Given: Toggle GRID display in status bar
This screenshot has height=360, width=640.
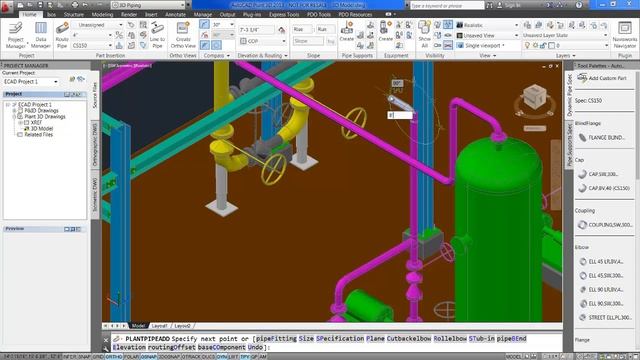Looking at the screenshot, I should (98, 357).
